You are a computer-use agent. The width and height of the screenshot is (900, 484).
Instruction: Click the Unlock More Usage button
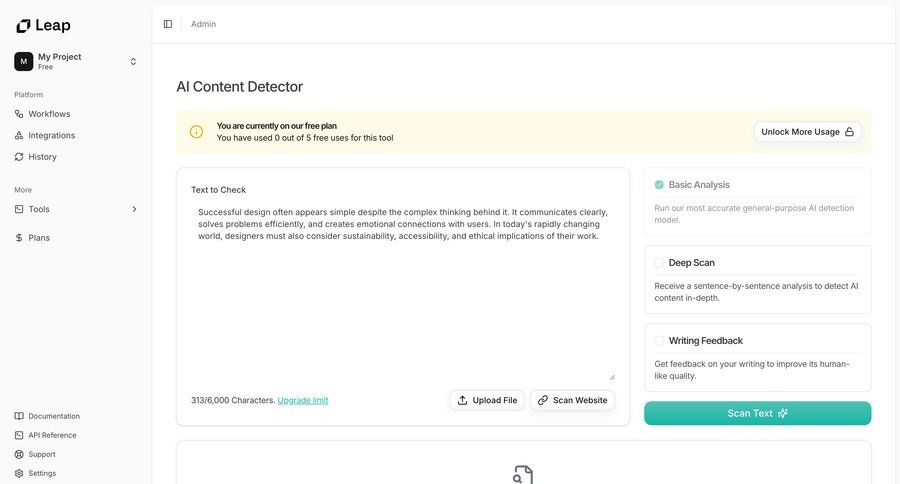807,132
